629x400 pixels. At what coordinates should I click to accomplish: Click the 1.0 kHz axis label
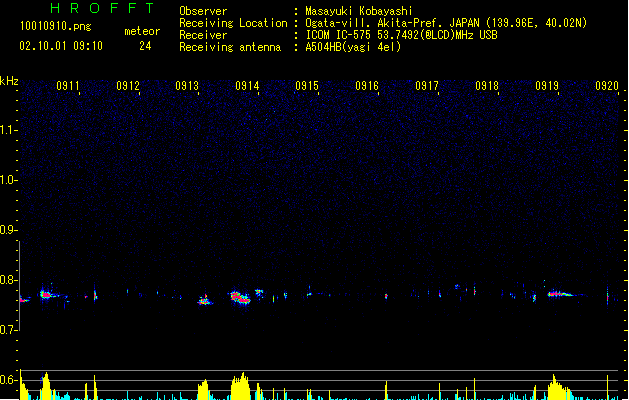click(8, 180)
